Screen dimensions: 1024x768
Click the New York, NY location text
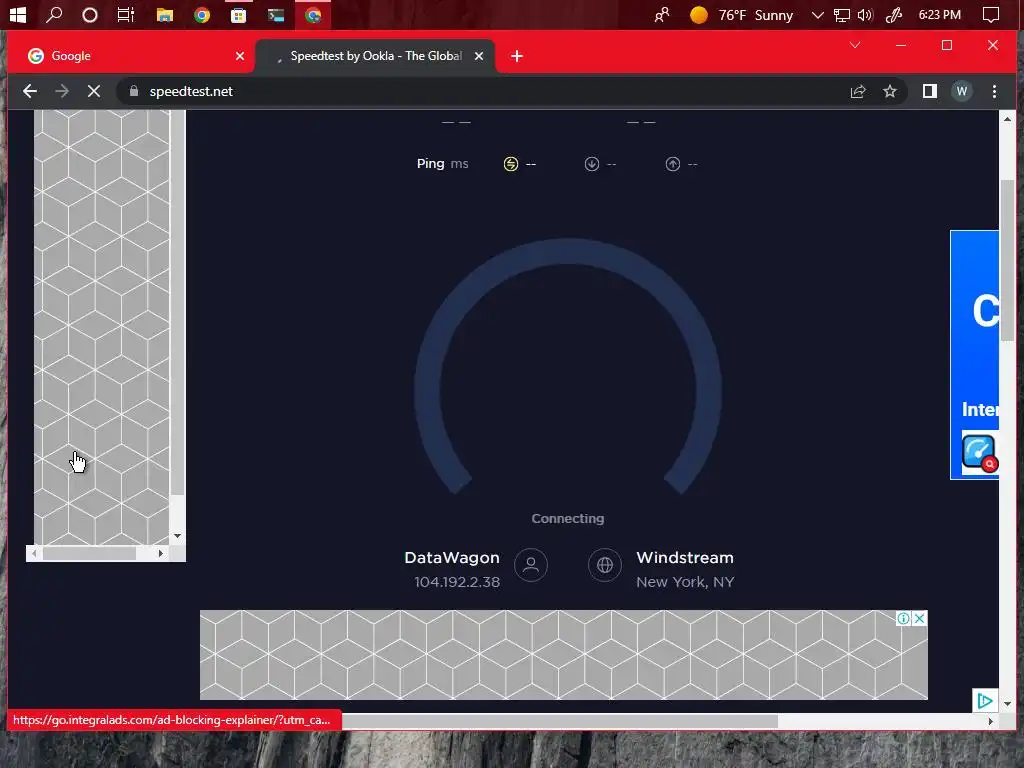click(685, 582)
